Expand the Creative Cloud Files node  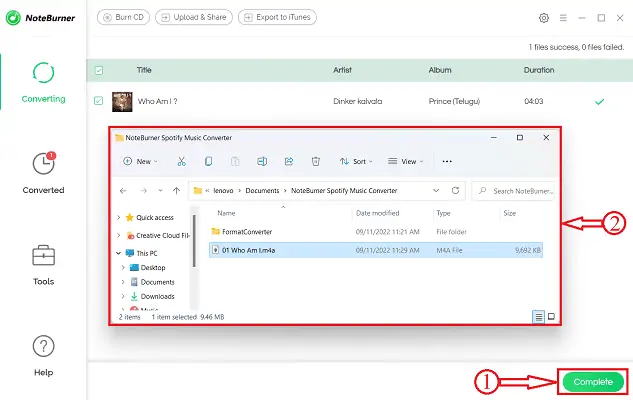pyautogui.click(x=119, y=235)
